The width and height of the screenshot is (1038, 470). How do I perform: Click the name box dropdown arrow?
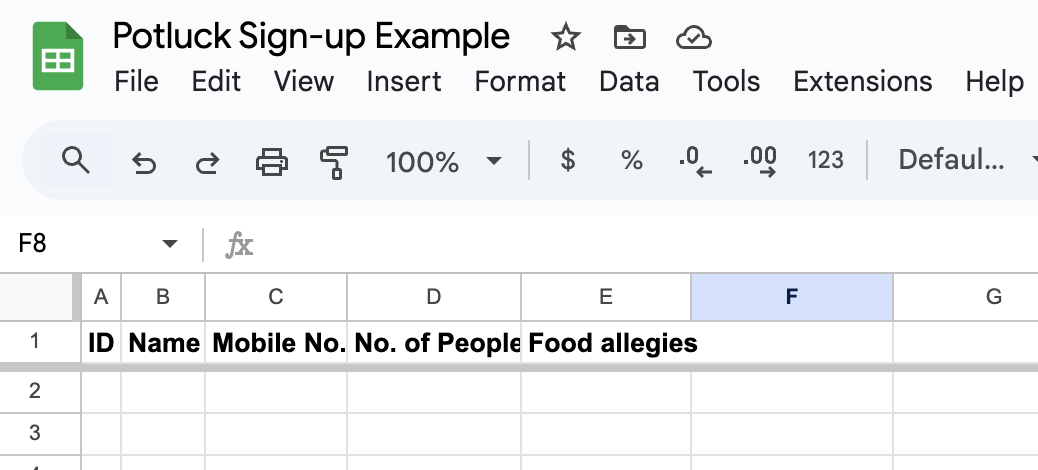(170, 244)
